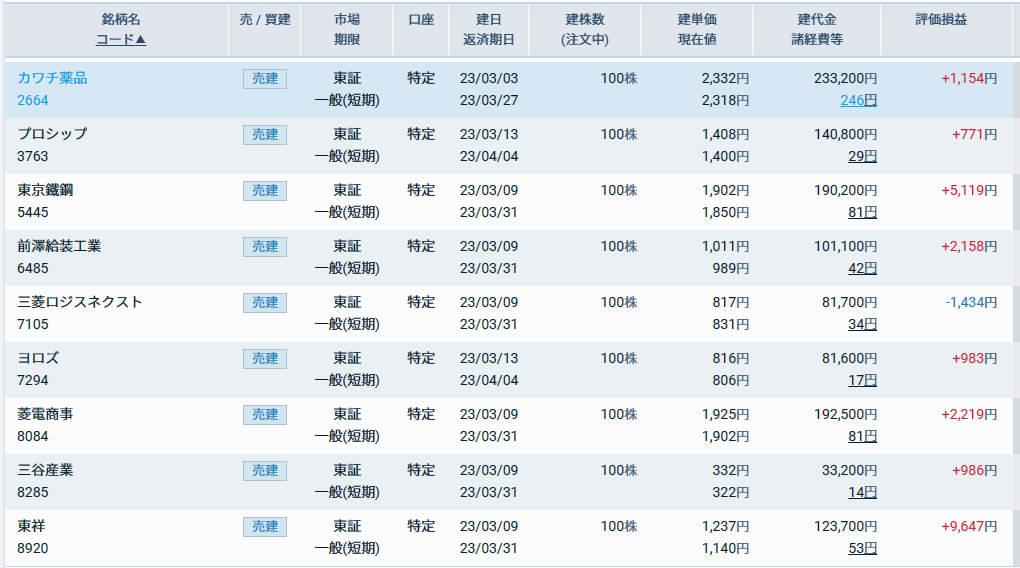
Task: Select the 菱電商事 stock name
Action: (x=45, y=414)
